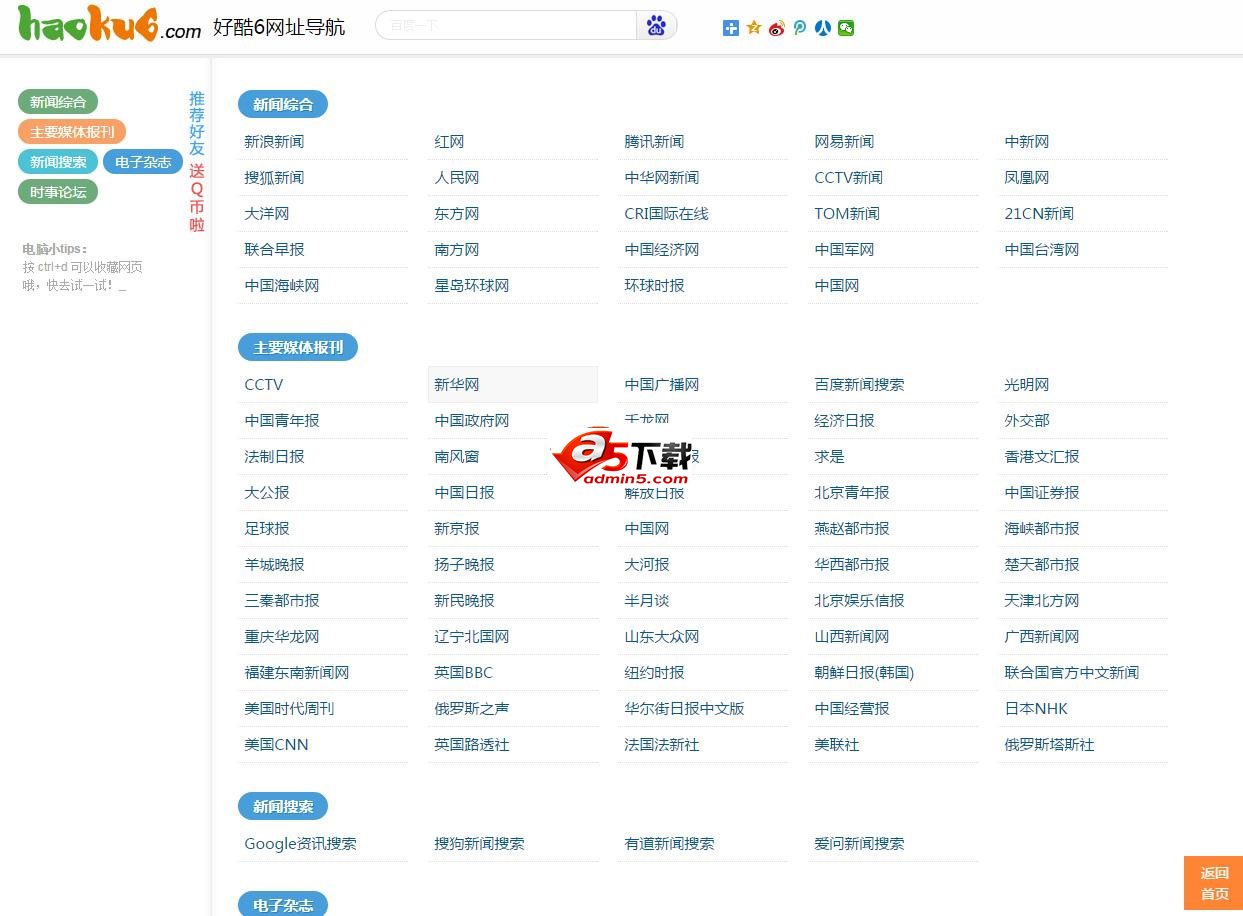Select the 新闻搜索 sidebar category
This screenshot has height=916, width=1243.
pos(57,161)
